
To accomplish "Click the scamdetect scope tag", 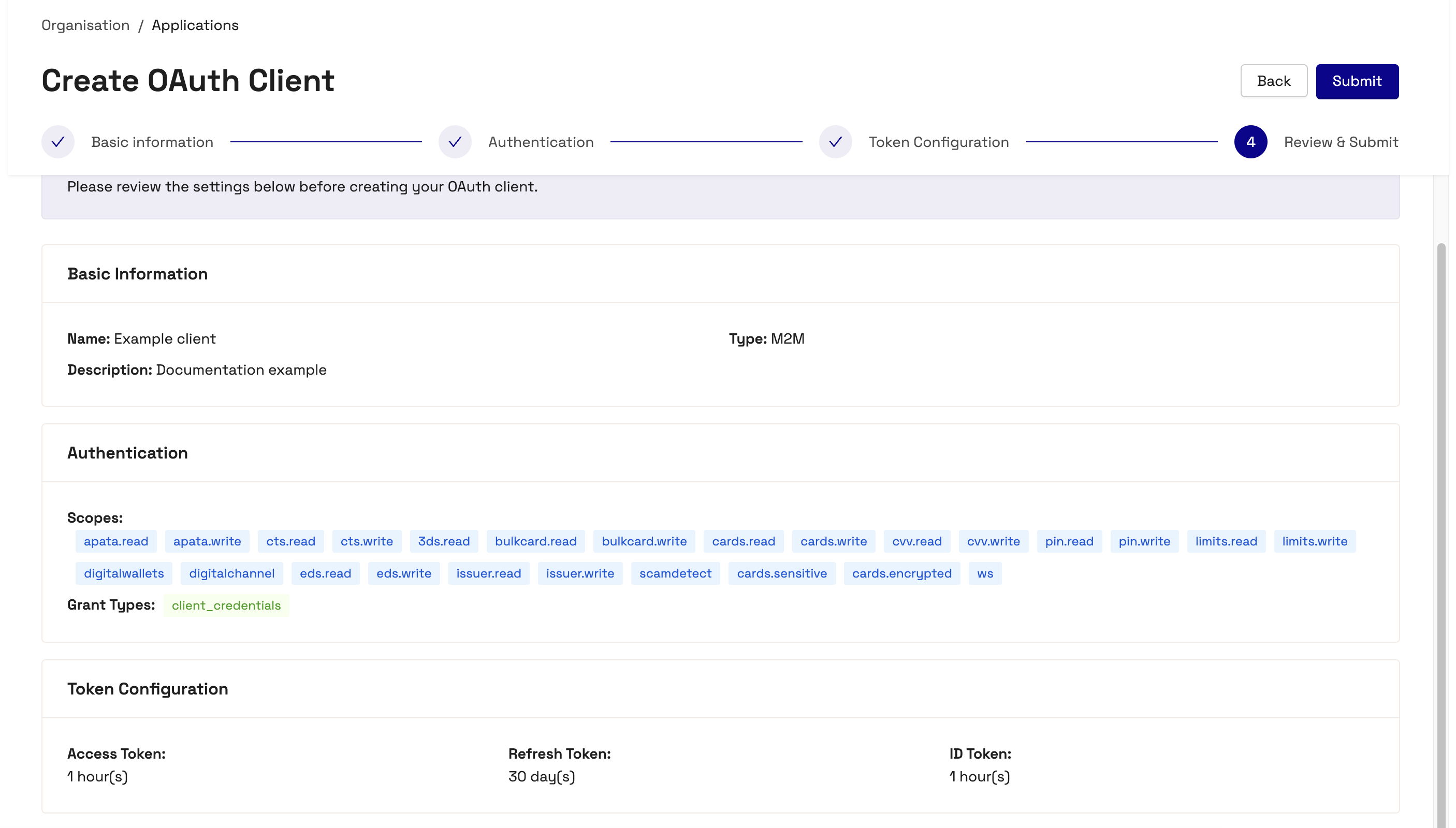I will (675, 573).
